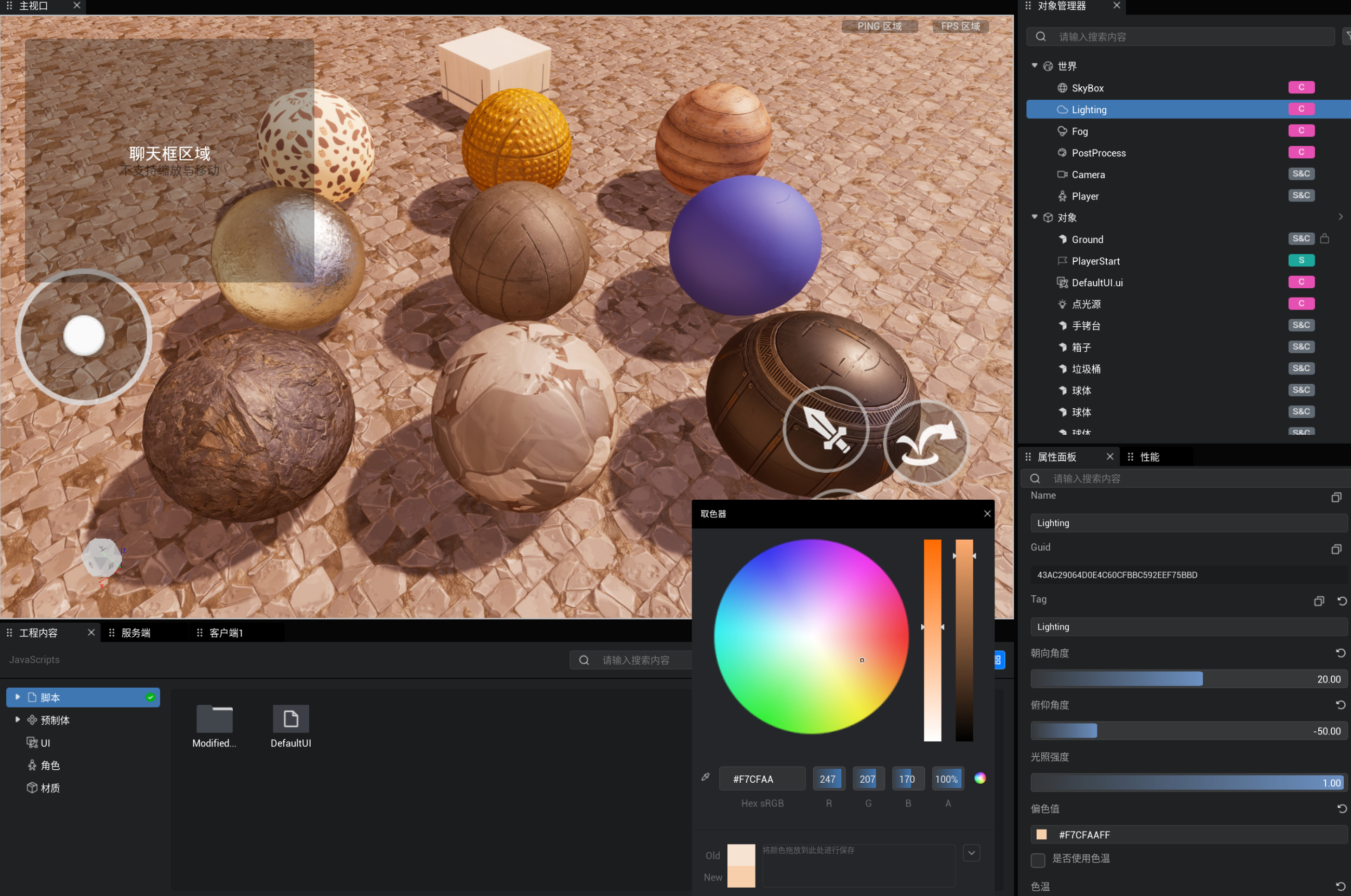Screen dimensions: 1351x896
Task: Select the eyedropper tool in color picker
Action: (706, 777)
